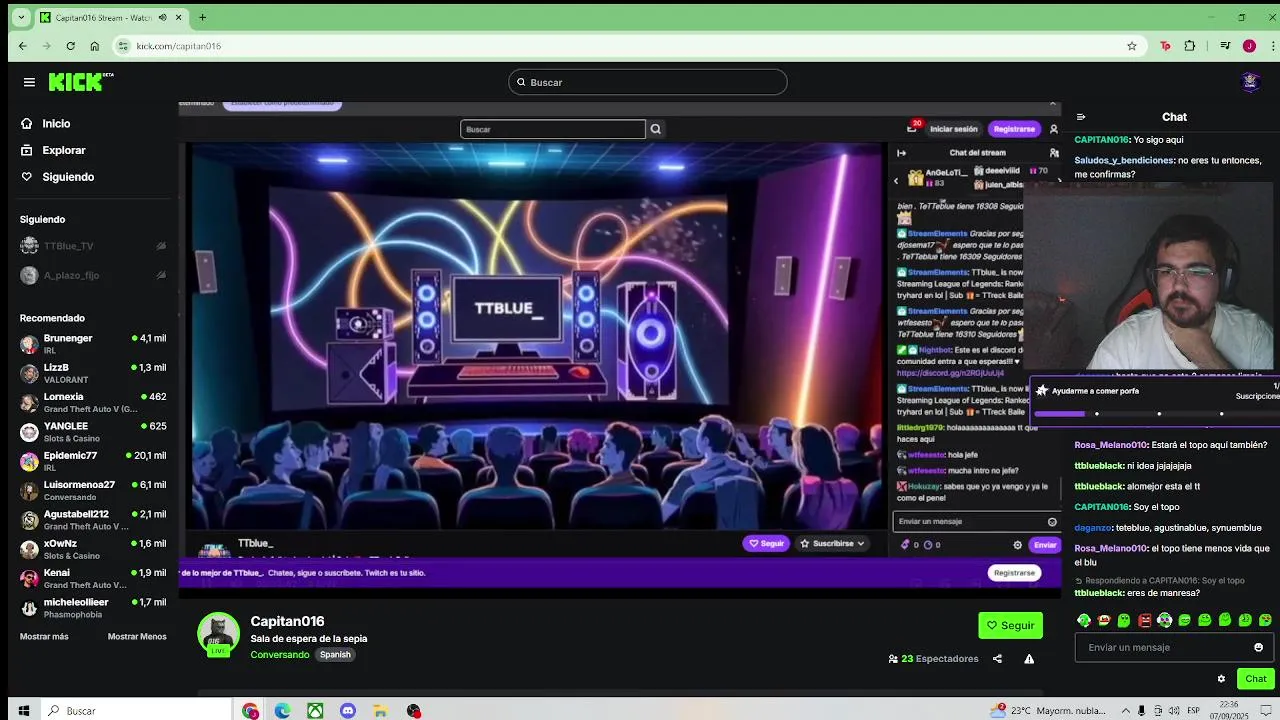Open recommended channel micheleollieer
1280x720 pixels.
click(x=93, y=608)
